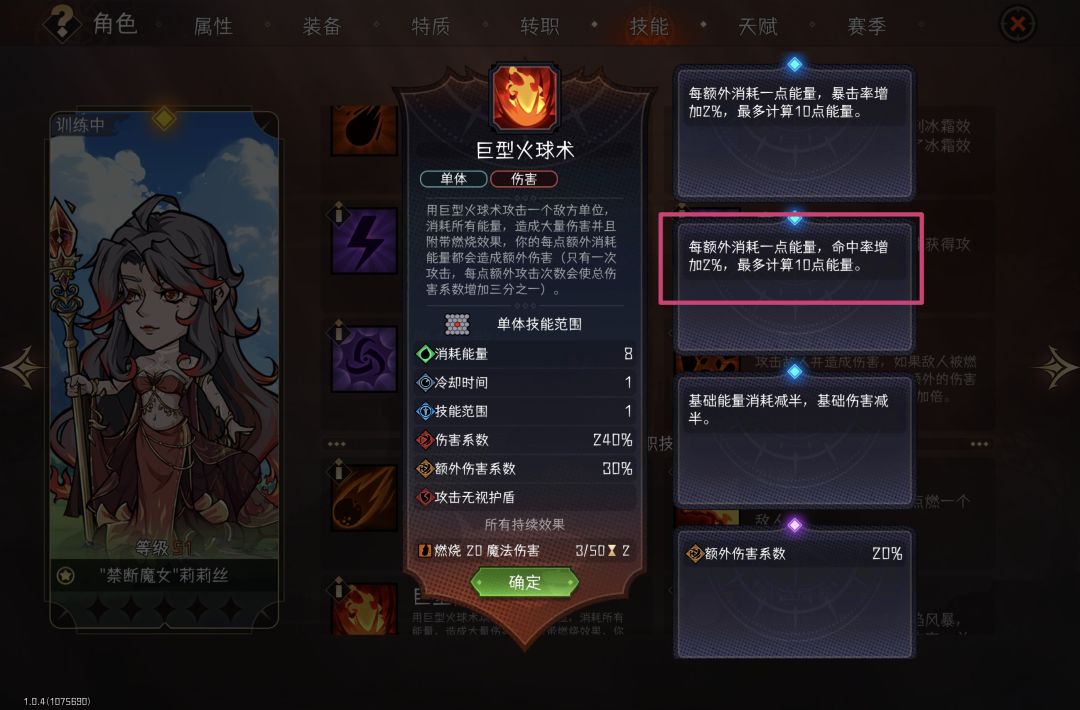The width and height of the screenshot is (1080, 710).
Task: Open the question mark help icon
Action: pos(63,23)
